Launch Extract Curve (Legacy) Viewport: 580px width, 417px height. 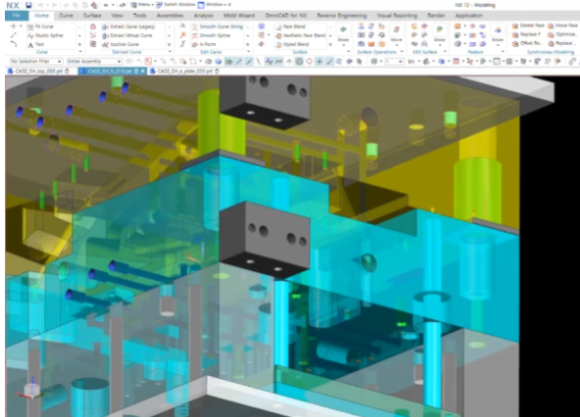tap(128, 27)
